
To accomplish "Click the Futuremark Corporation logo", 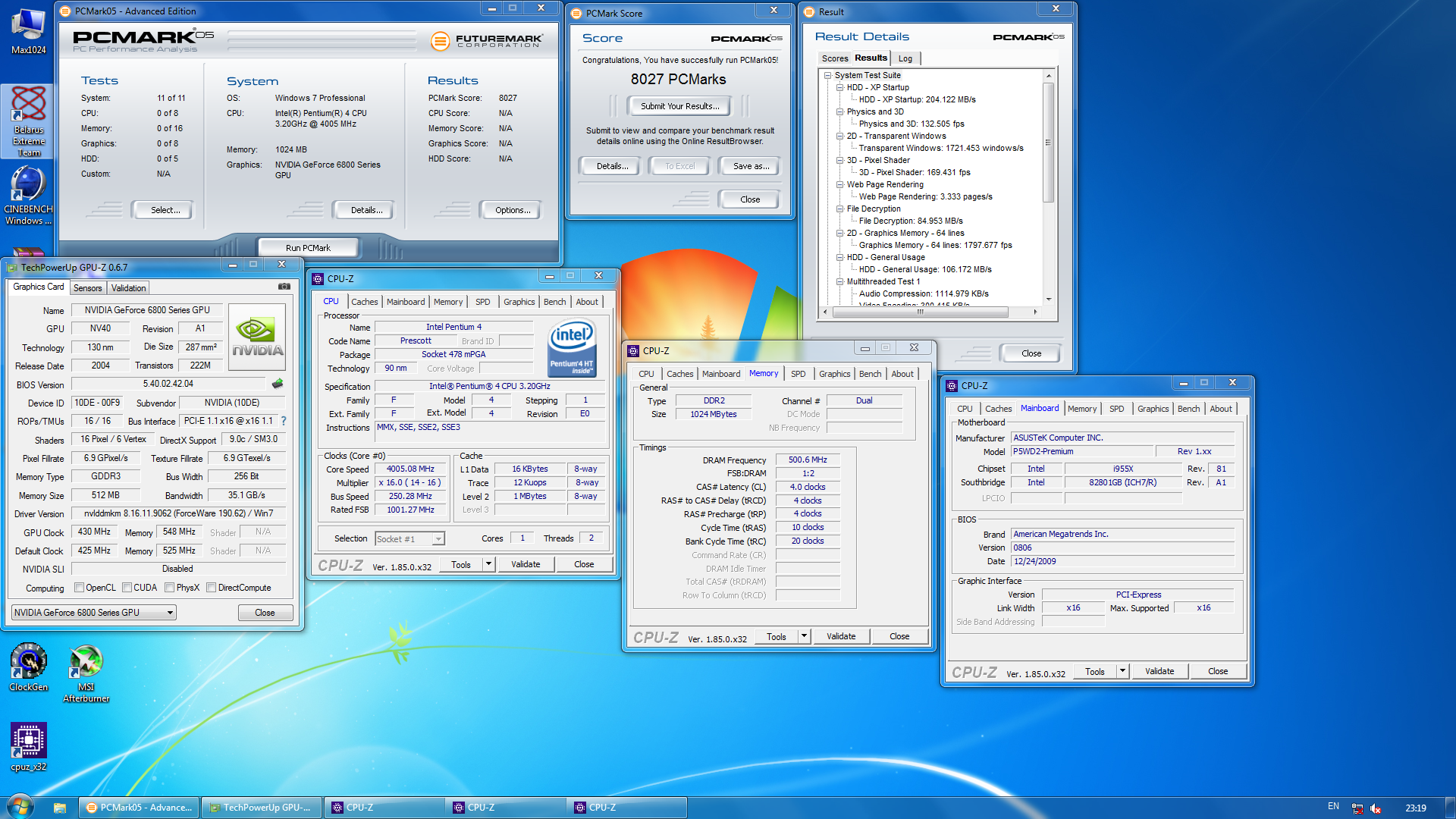I will 487,41.
